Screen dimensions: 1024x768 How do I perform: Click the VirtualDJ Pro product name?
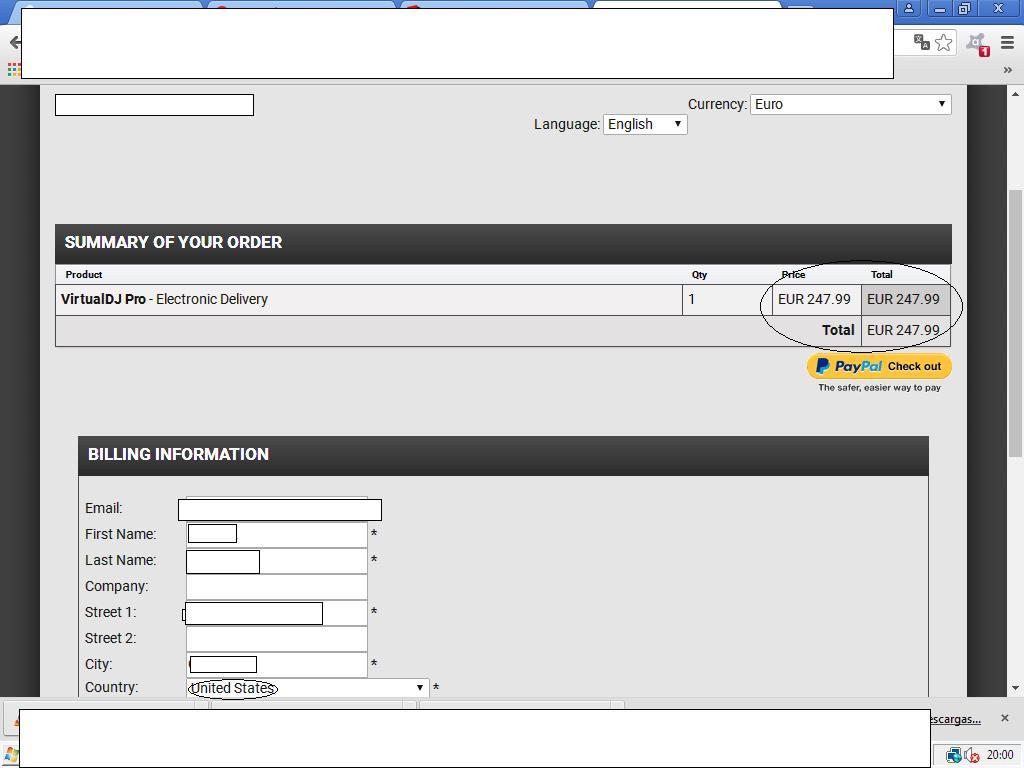pos(103,299)
